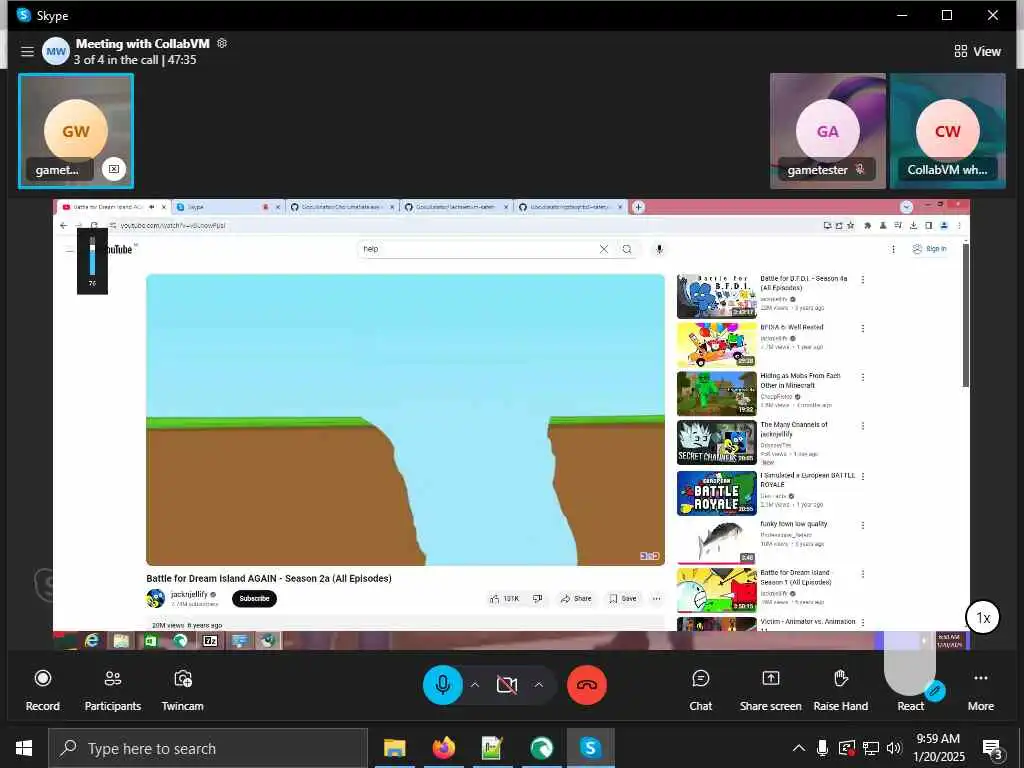
Task: Select the GA gametester participant tile
Action: 827,131
